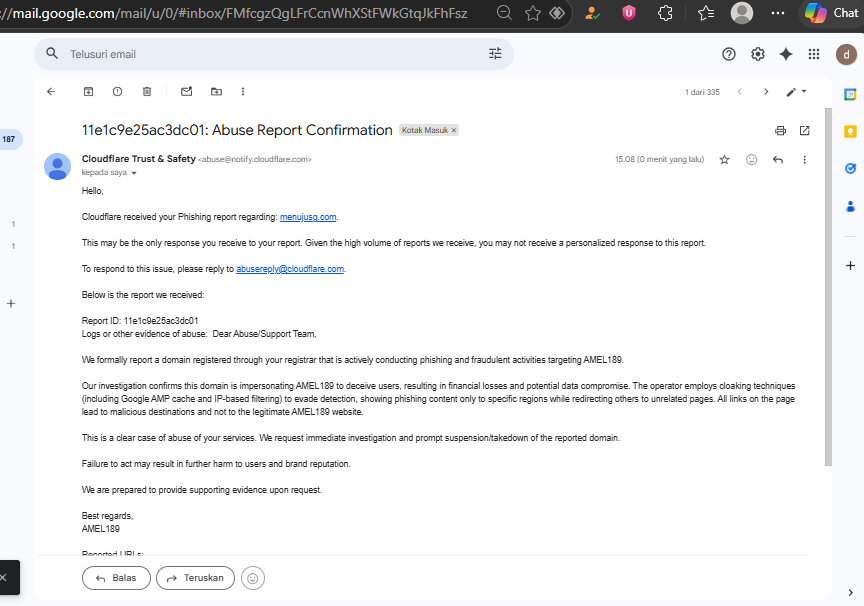Star the Cloudflare Trust & Safety message

click(725, 160)
